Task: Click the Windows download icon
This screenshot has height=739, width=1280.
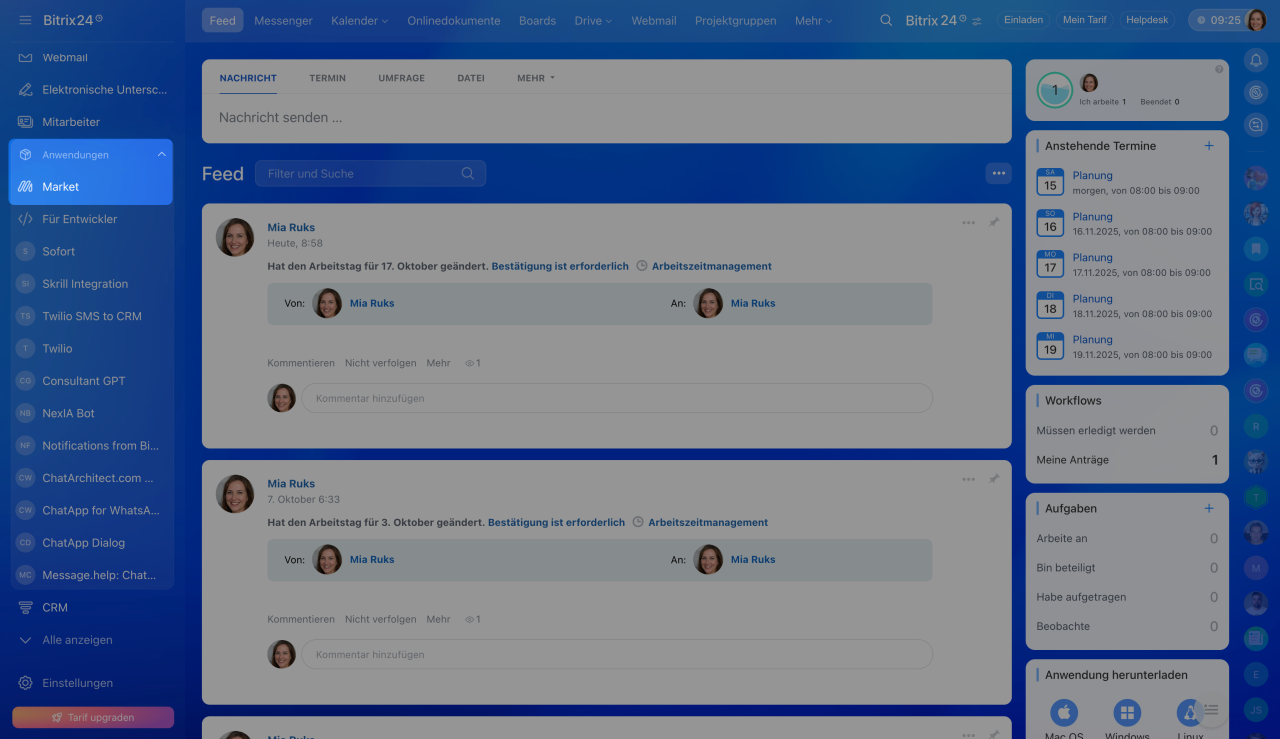Action: (1127, 713)
